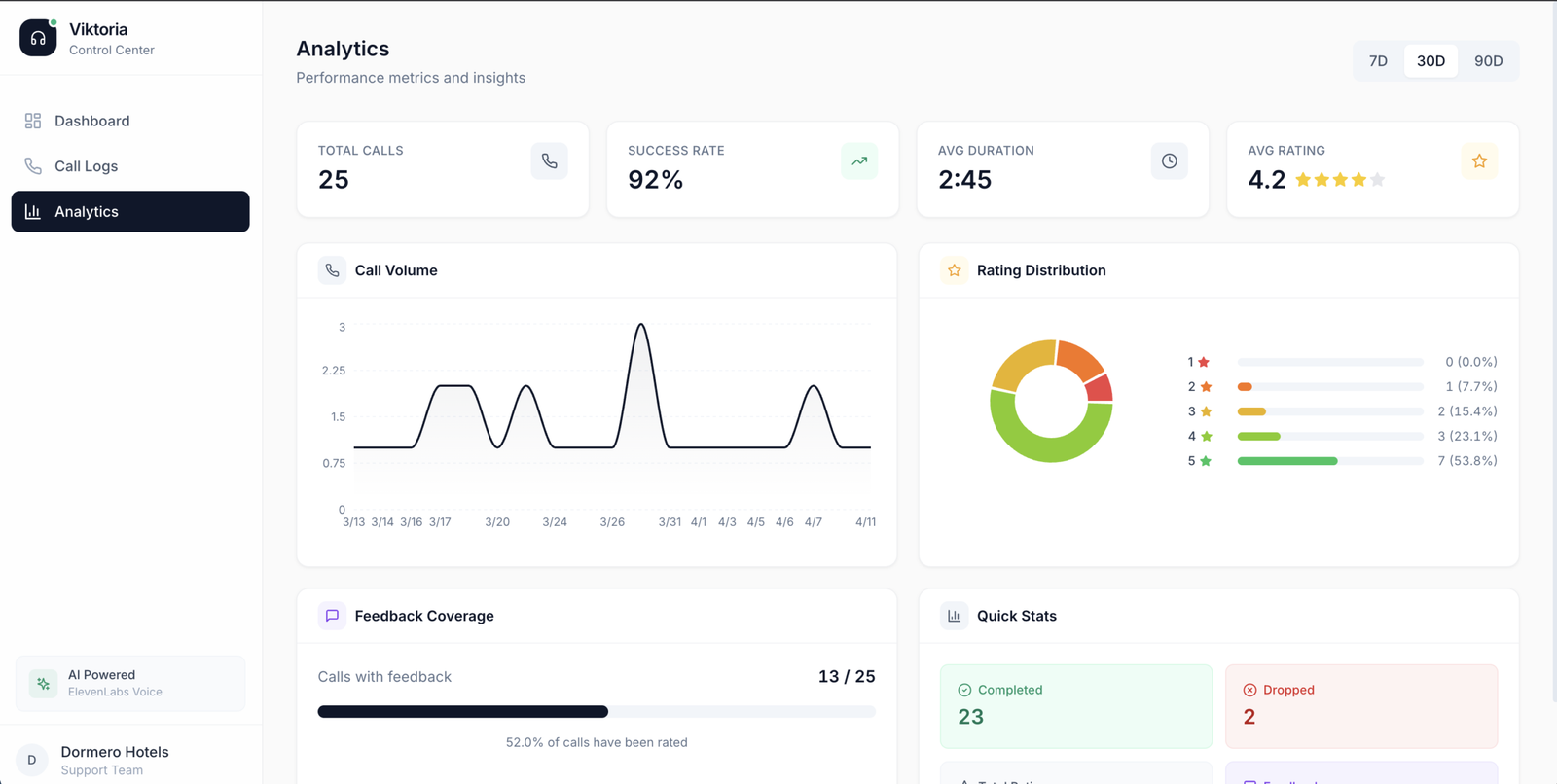Go to Call Logs in sidebar
The width and height of the screenshot is (1557, 784).
(86, 166)
